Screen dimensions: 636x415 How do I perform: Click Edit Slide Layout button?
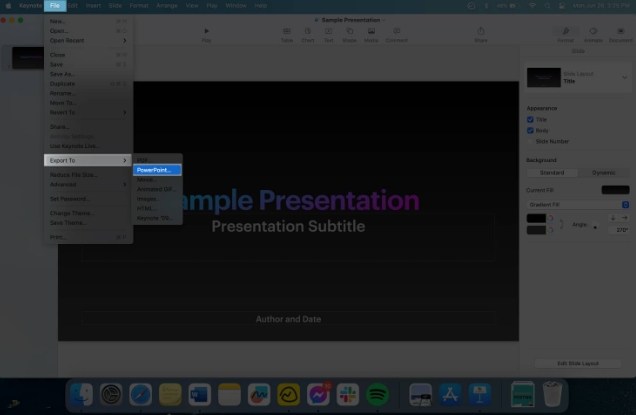(x=578, y=363)
